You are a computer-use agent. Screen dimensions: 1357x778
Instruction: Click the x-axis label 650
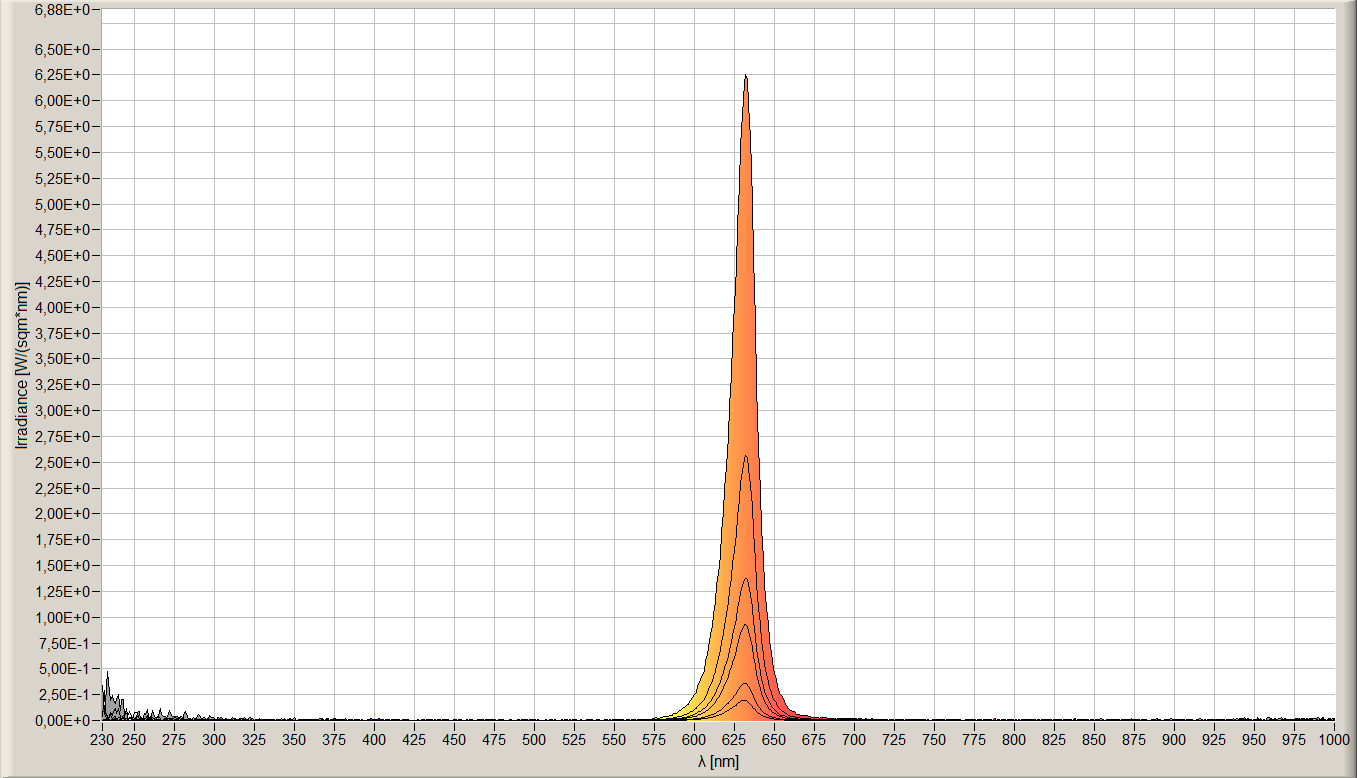(x=774, y=740)
